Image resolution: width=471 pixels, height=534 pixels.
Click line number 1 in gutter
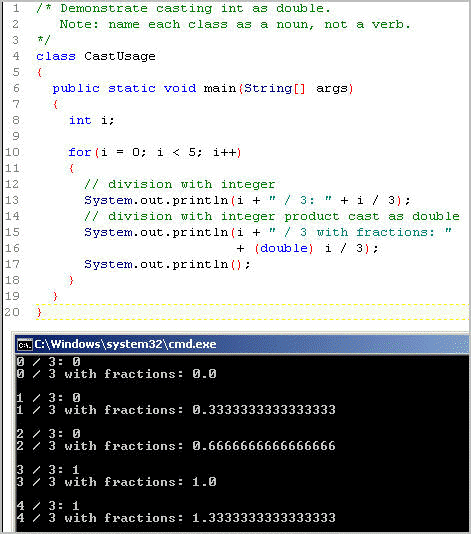point(16,8)
